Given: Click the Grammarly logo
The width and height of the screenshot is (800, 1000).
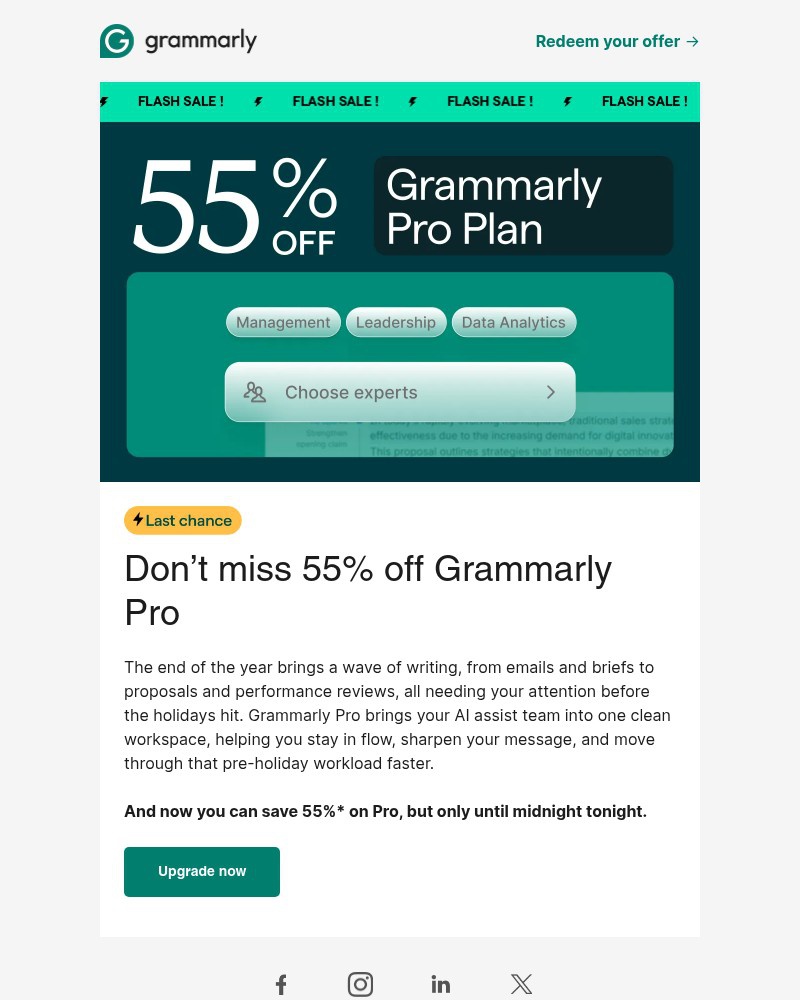Looking at the screenshot, I should click(178, 41).
